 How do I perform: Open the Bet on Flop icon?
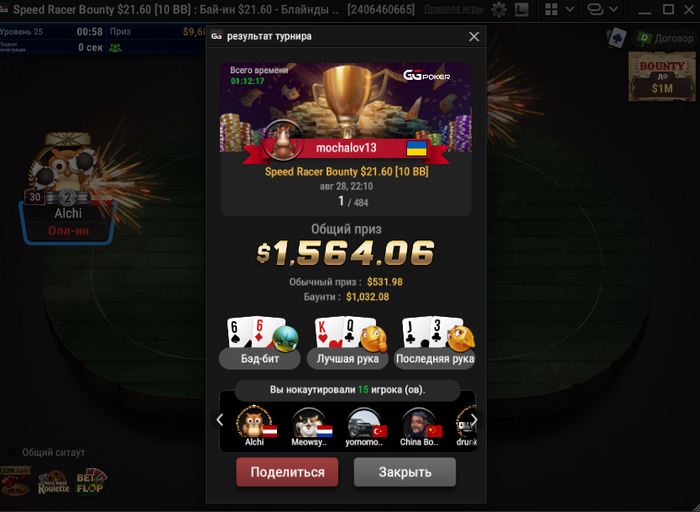tap(91, 482)
